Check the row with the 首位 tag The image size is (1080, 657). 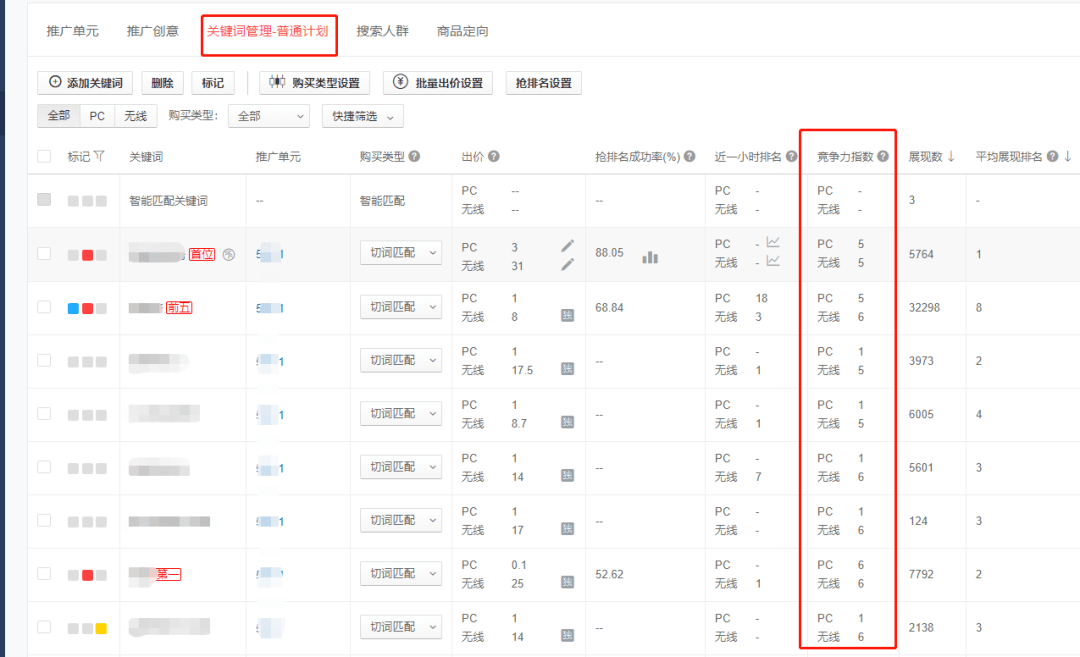click(44, 254)
